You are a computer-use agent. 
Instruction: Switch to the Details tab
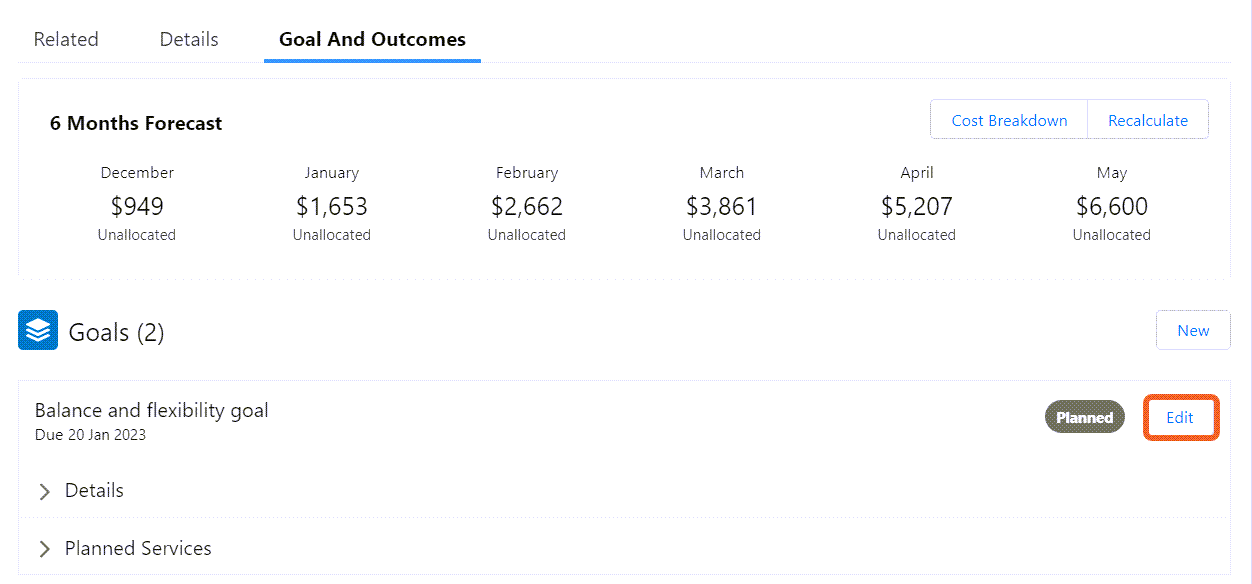tap(189, 39)
